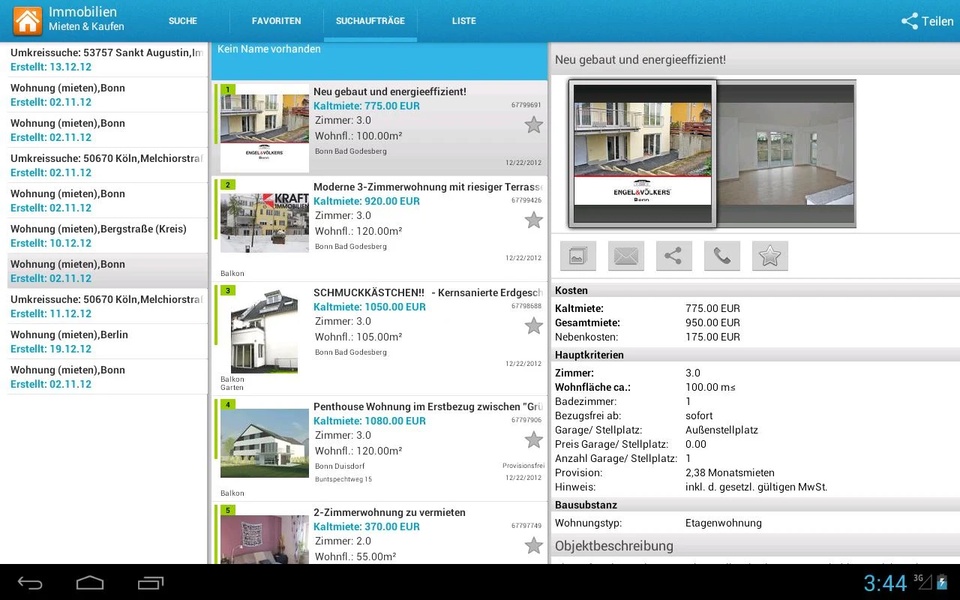Call the agent with the phone icon
Screen dimensions: 960x600
coord(722,255)
